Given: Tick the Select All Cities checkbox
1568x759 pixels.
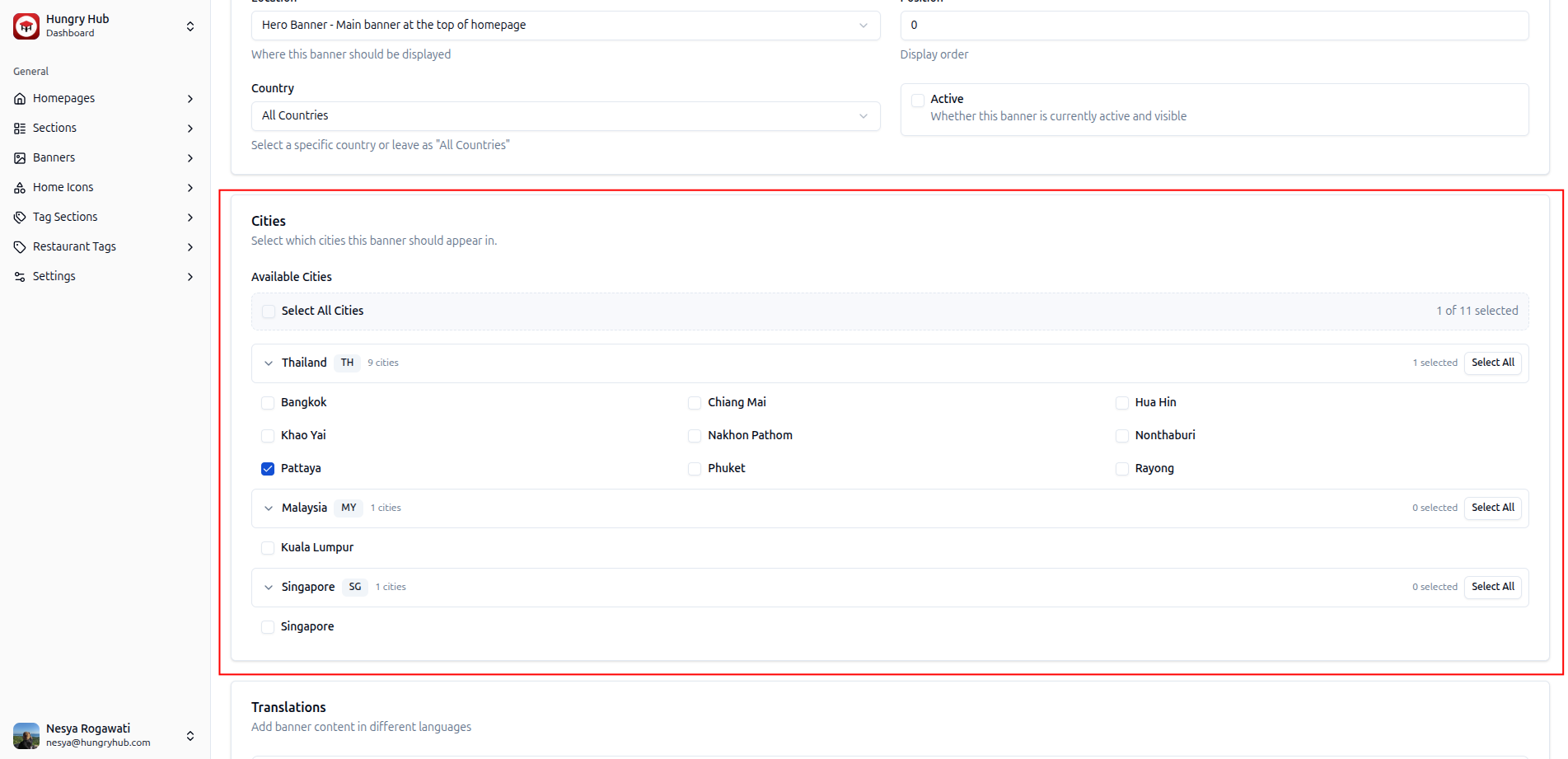Looking at the screenshot, I should (x=269, y=312).
